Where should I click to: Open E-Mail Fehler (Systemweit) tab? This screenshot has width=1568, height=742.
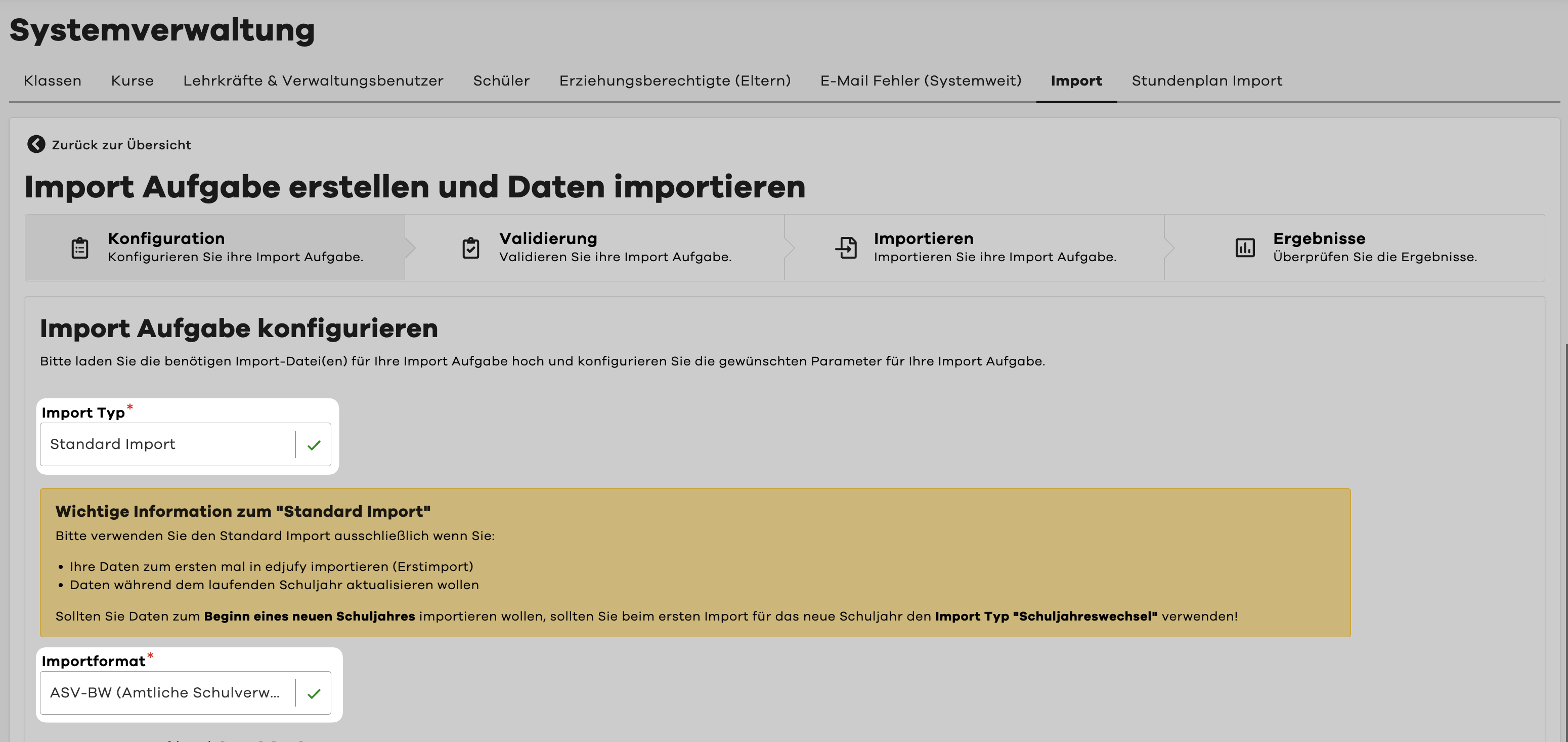921,81
